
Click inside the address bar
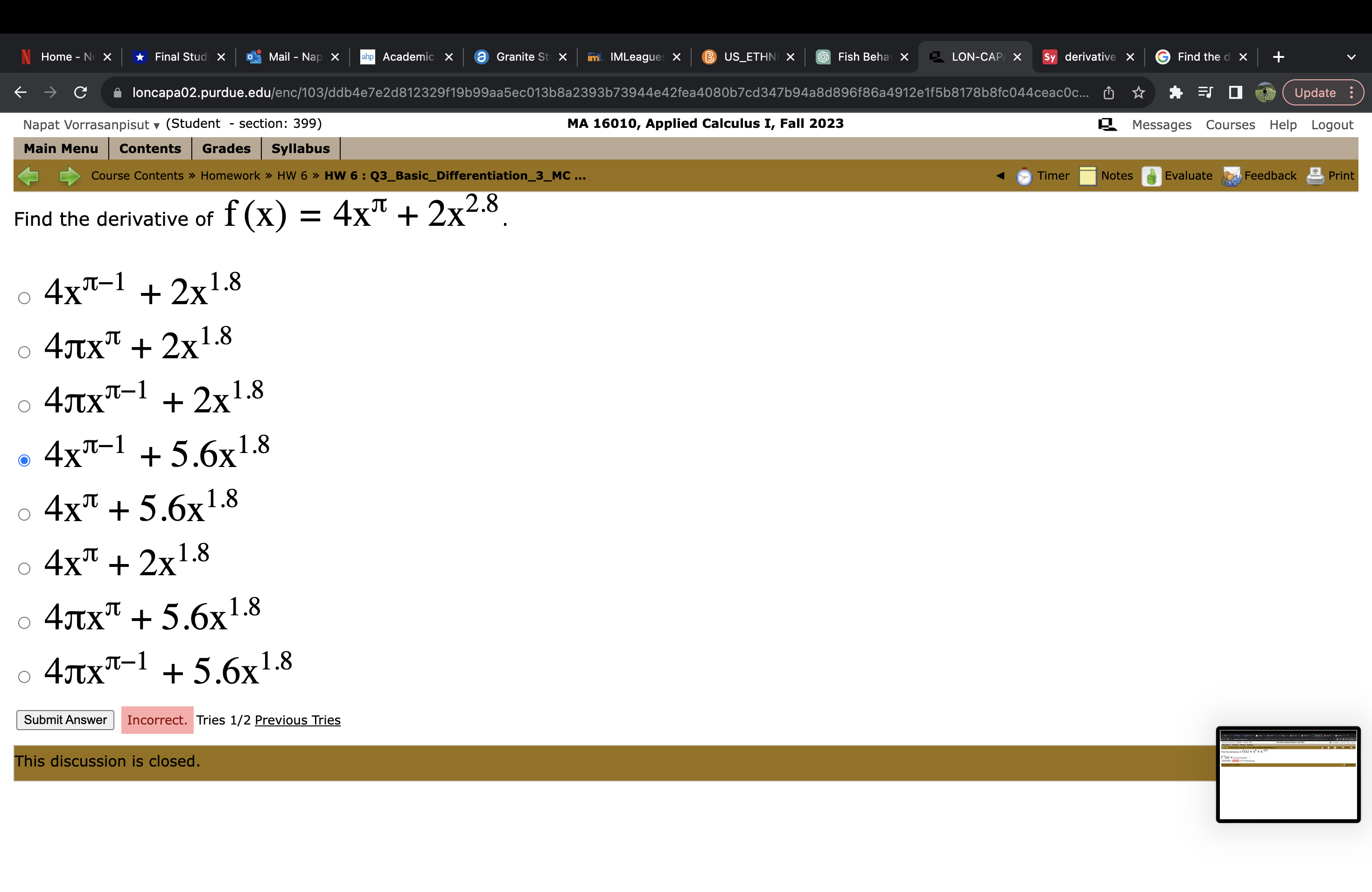click(x=576, y=92)
